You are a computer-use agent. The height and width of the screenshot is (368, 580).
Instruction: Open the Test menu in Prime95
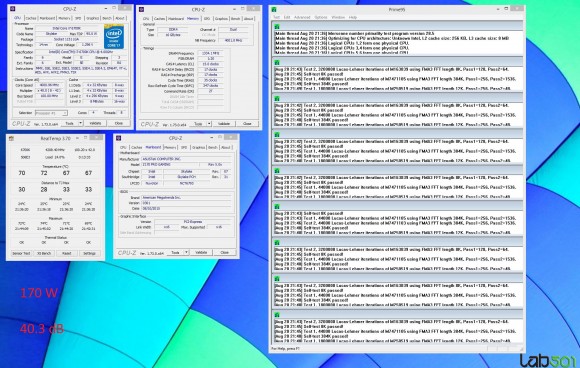pos(276,17)
